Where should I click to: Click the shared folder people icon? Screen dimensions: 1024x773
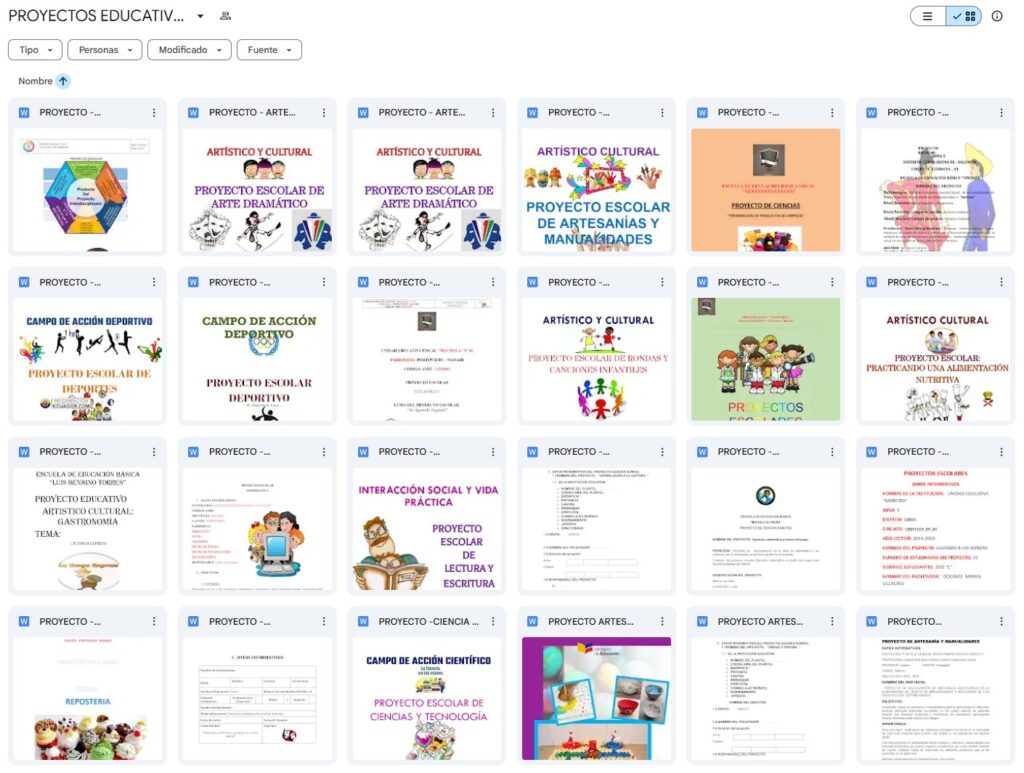pos(225,16)
